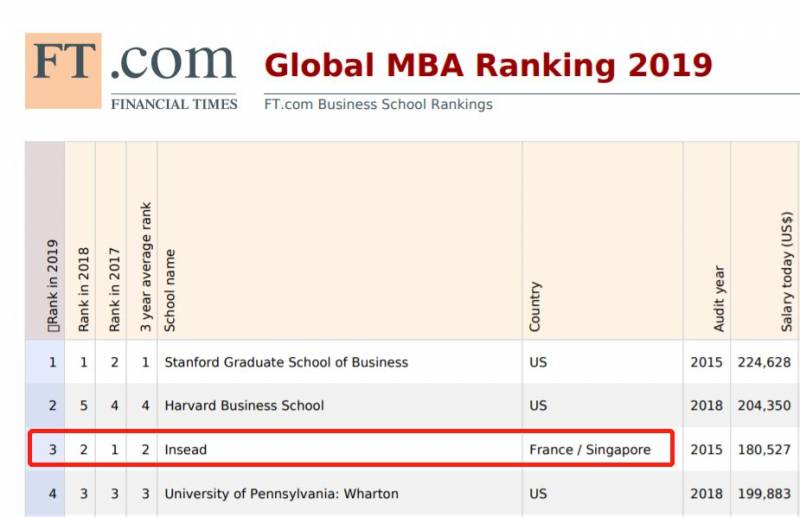Sort by Rank in 2017 column header
The height and width of the screenshot is (517, 800).
coord(115,288)
